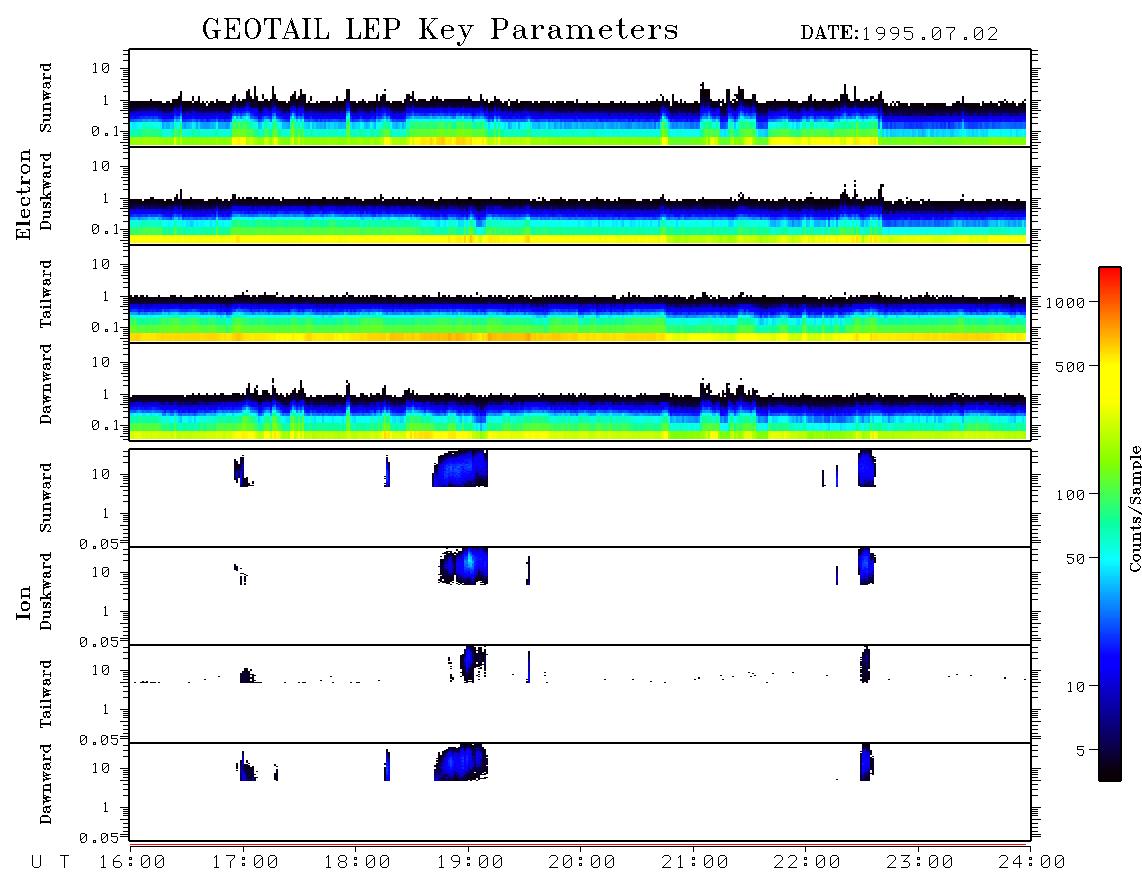Image resolution: width=1142 pixels, height=880 pixels.
Task: Click the Electron Tailward panel label
Action: coord(46,294)
